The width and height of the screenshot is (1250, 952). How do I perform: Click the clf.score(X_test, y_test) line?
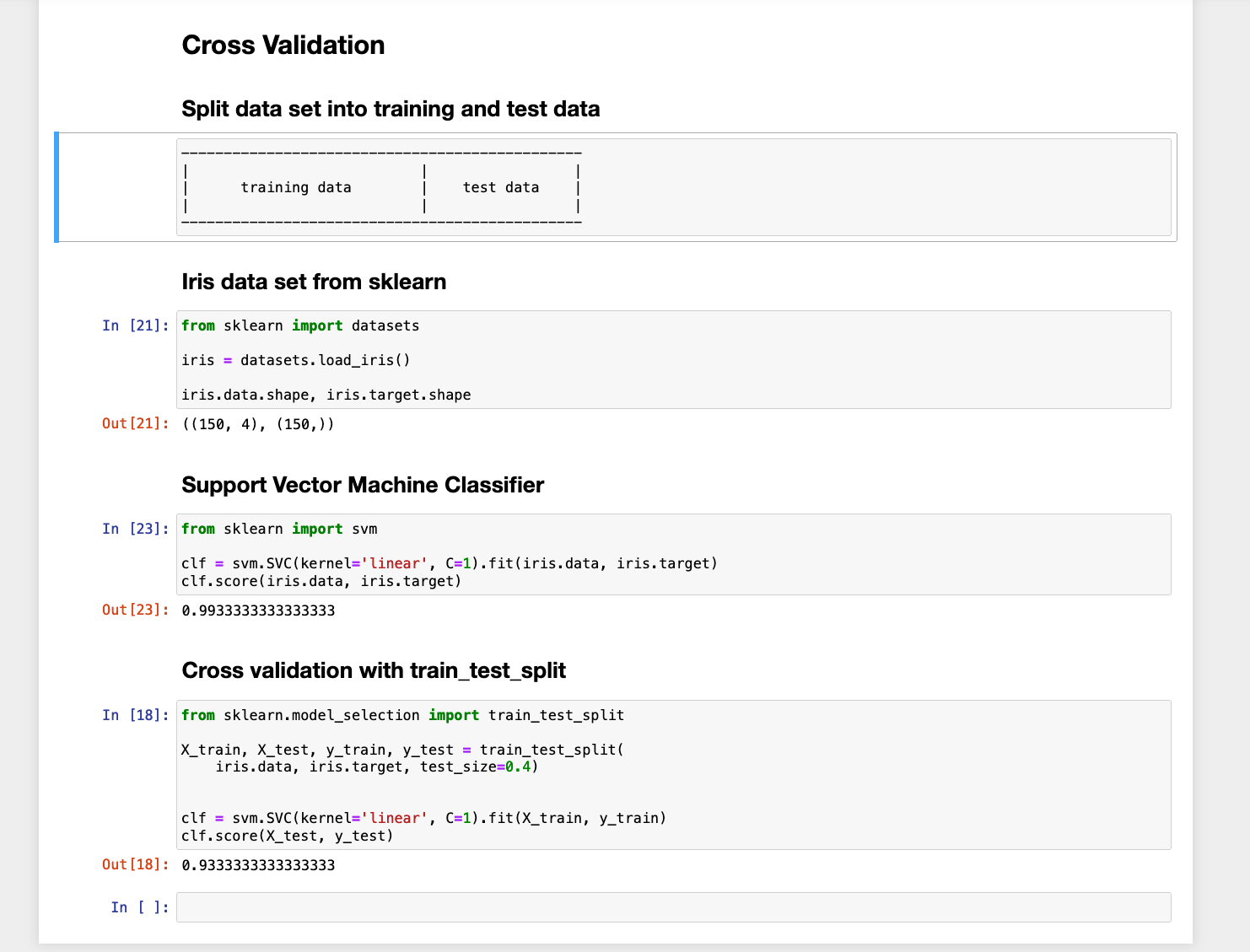287,836
